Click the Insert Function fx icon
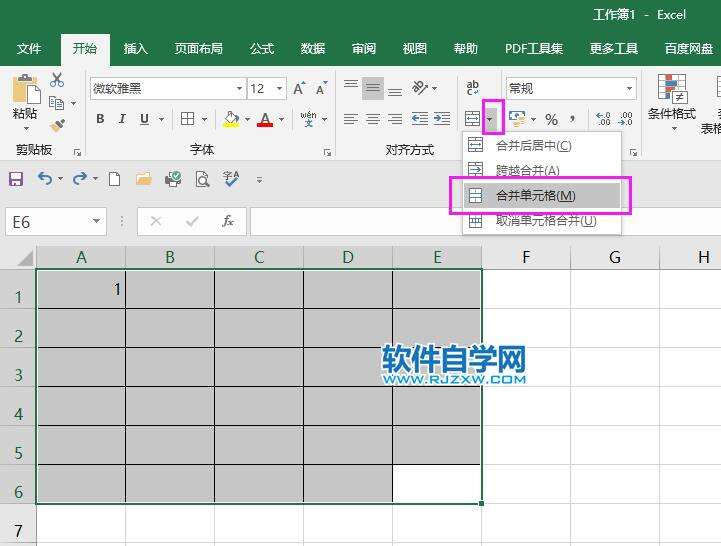 pos(228,221)
